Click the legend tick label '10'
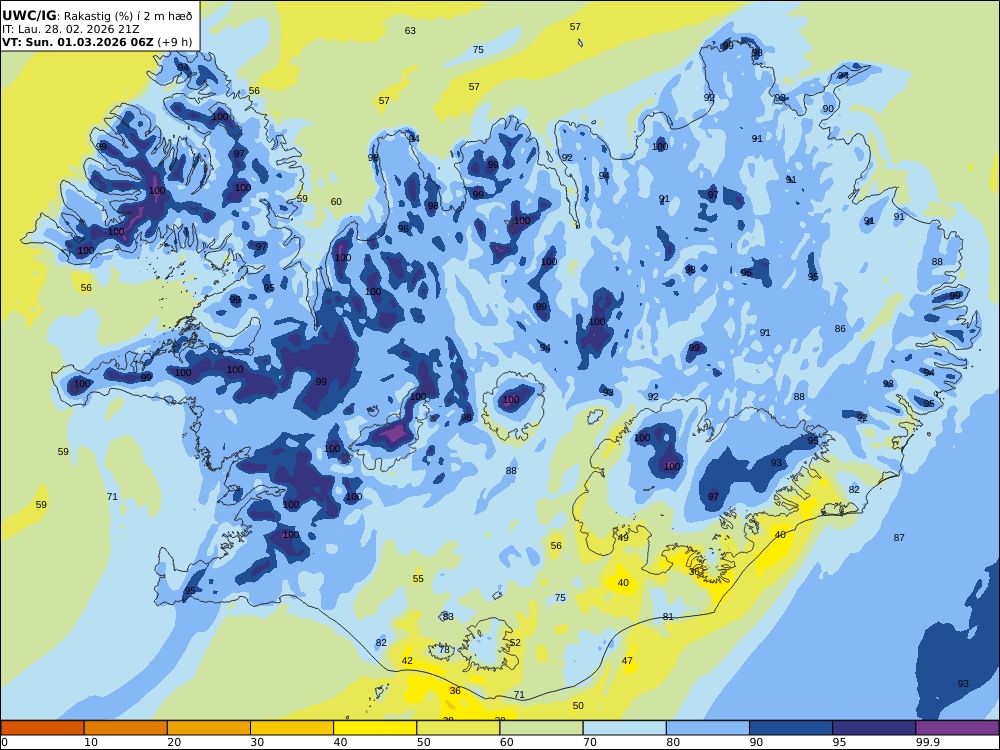This screenshot has height=750, width=1000. [x=91, y=742]
